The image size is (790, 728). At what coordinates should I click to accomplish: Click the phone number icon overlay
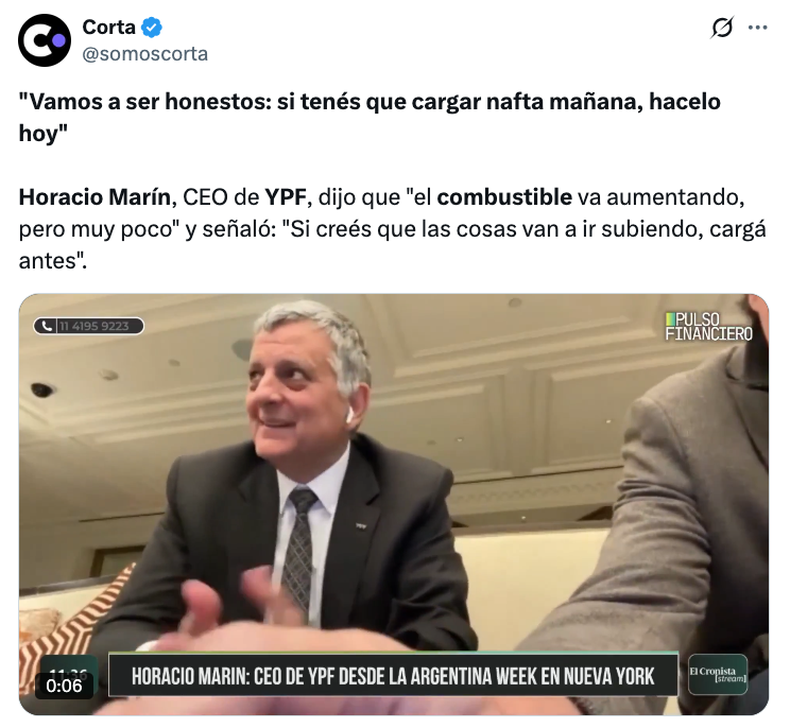[x=46, y=326]
